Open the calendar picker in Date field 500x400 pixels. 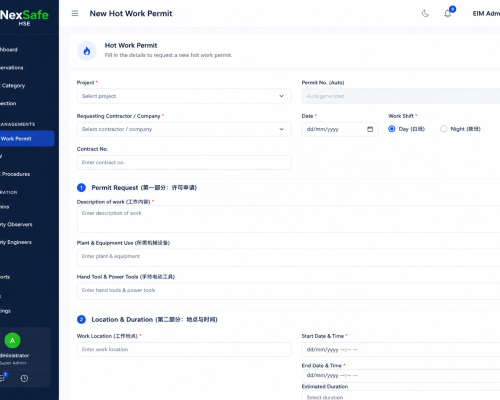370,129
